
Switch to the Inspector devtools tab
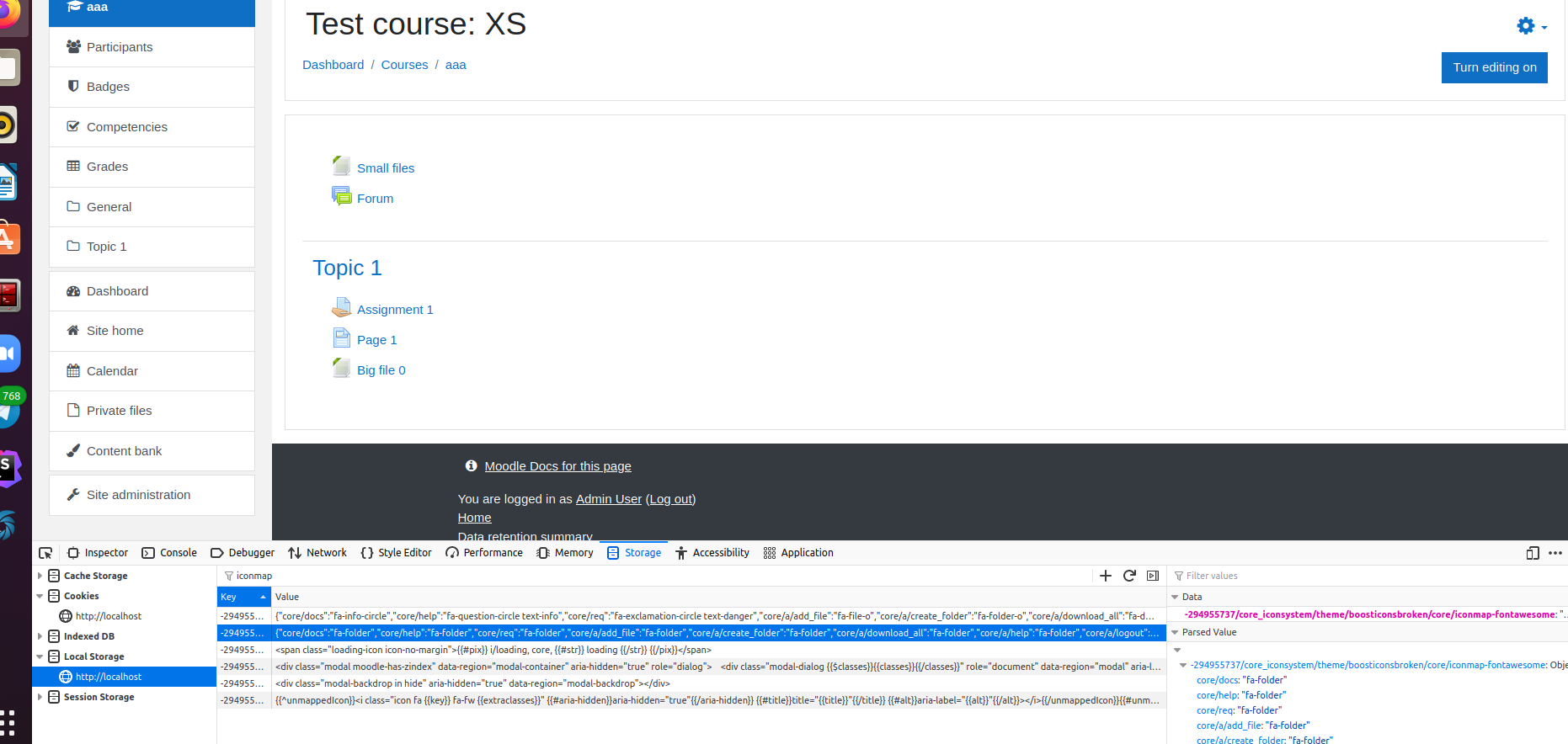click(x=98, y=553)
